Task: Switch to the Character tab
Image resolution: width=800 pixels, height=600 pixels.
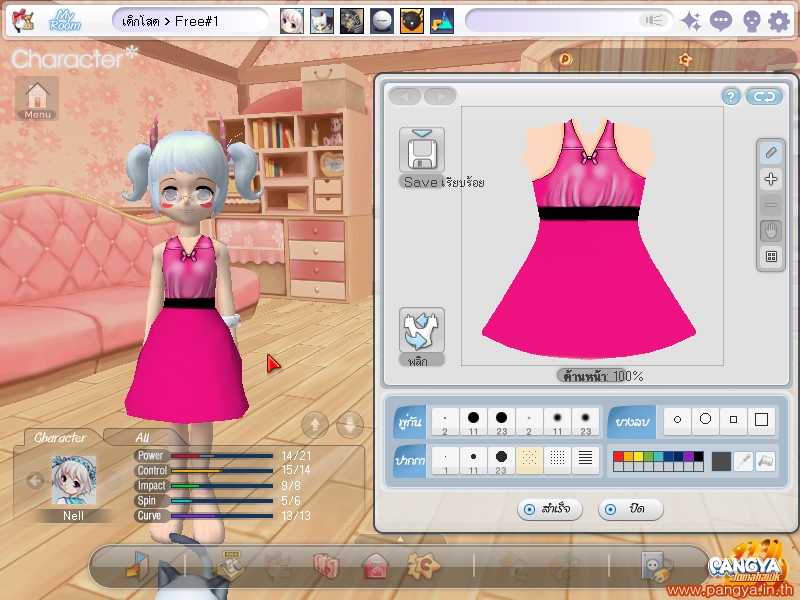Action: 60,437
